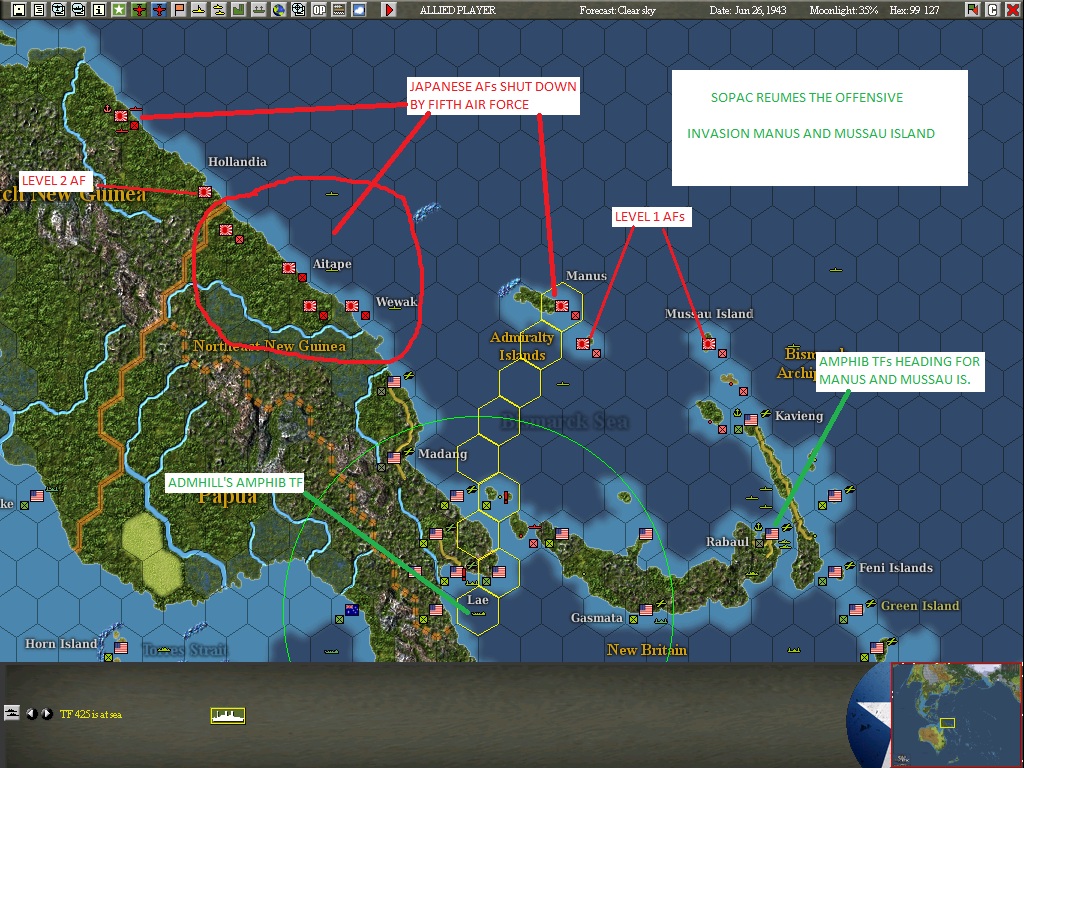Click red plane on blue background icon
The height and width of the screenshot is (898, 1083).
coord(159,10)
